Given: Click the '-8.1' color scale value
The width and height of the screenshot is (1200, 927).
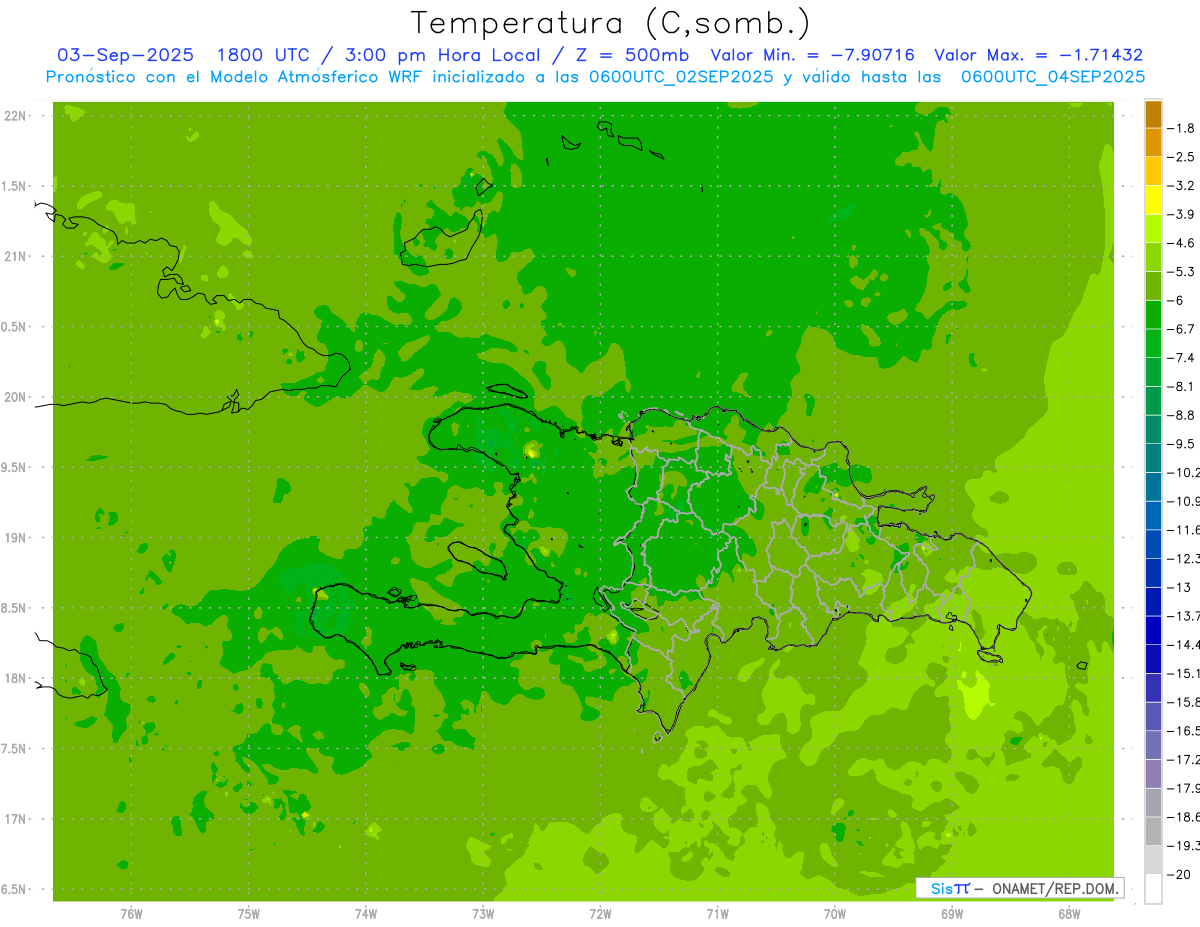Looking at the screenshot, I should pos(1182,386).
